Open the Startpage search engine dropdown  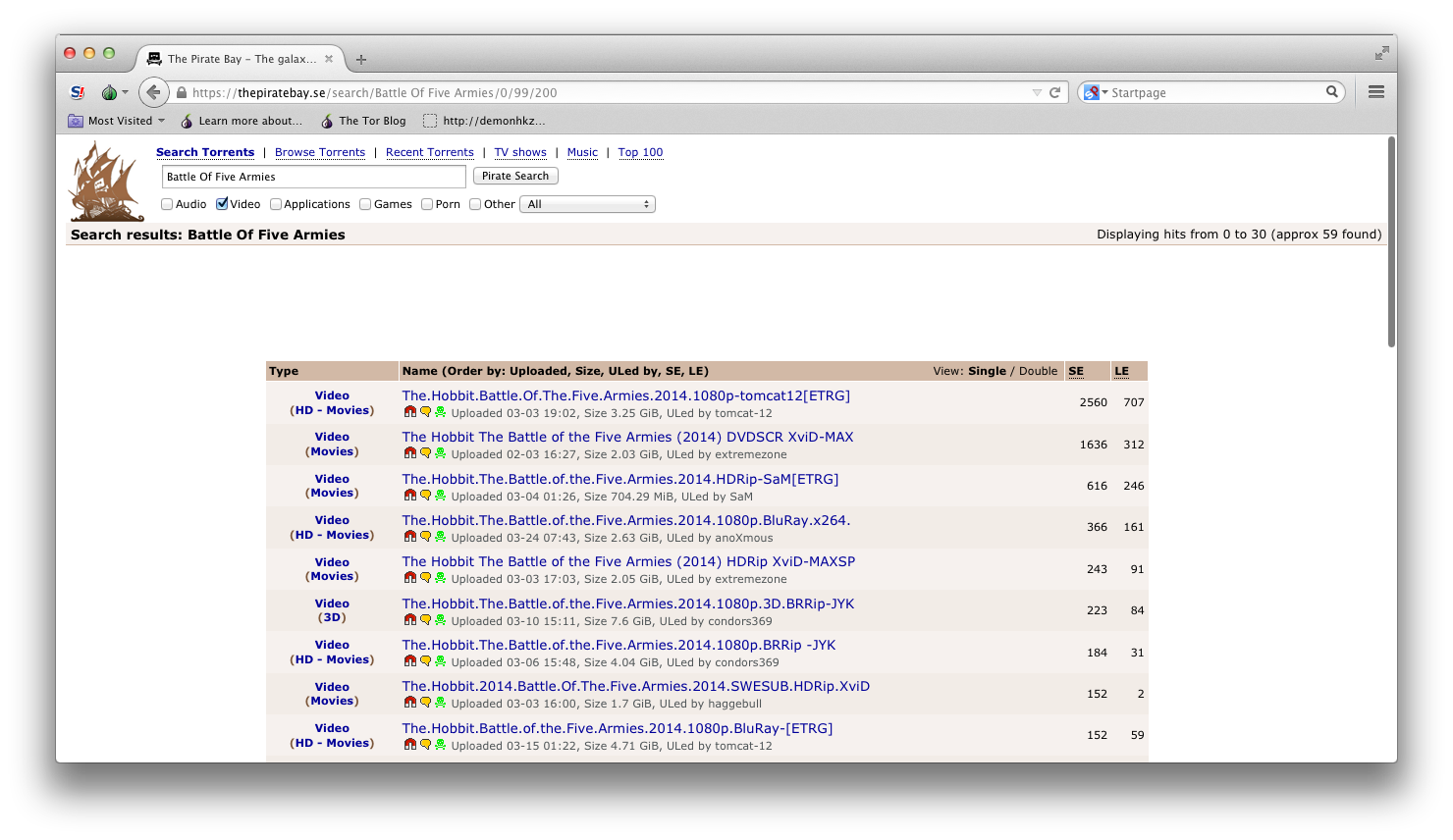[1097, 92]
